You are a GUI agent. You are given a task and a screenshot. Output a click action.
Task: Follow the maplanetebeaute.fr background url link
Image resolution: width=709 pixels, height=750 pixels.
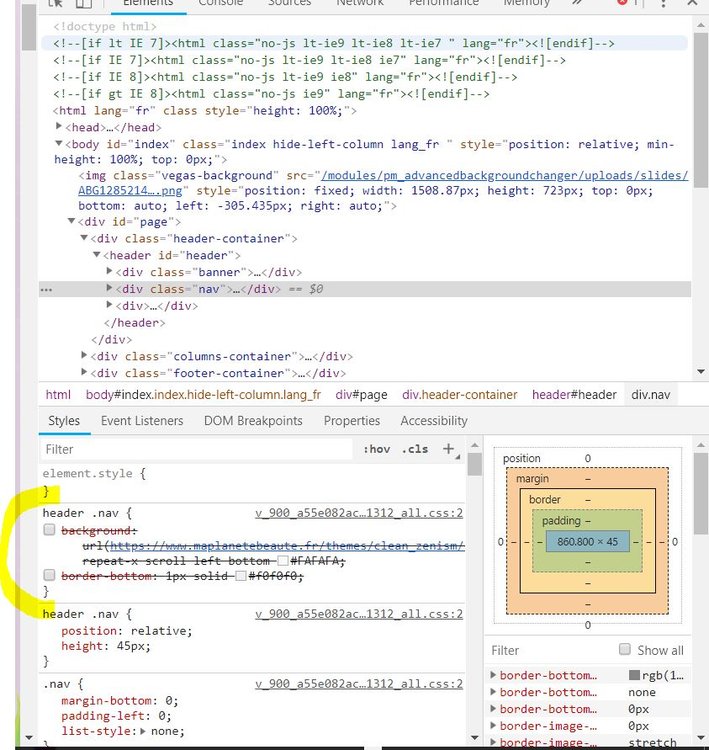287,546
